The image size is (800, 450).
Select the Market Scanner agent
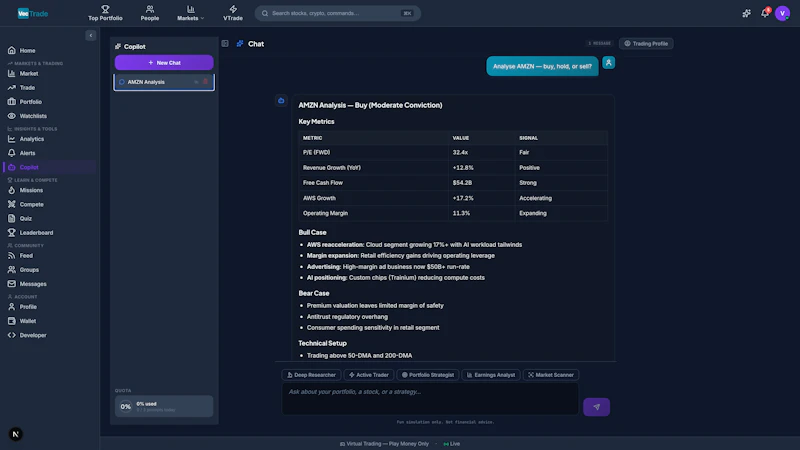[x=551, y=375]
